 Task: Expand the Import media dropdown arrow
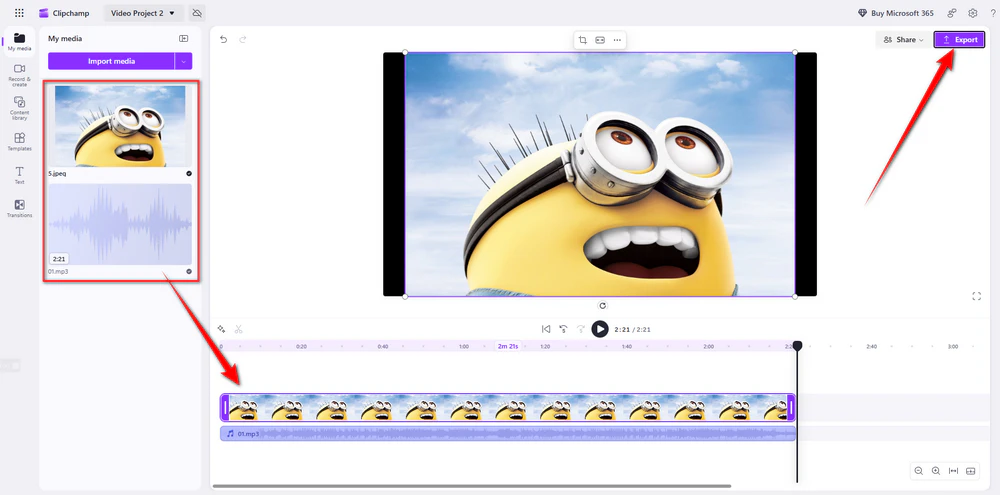(x=184, y=61)
